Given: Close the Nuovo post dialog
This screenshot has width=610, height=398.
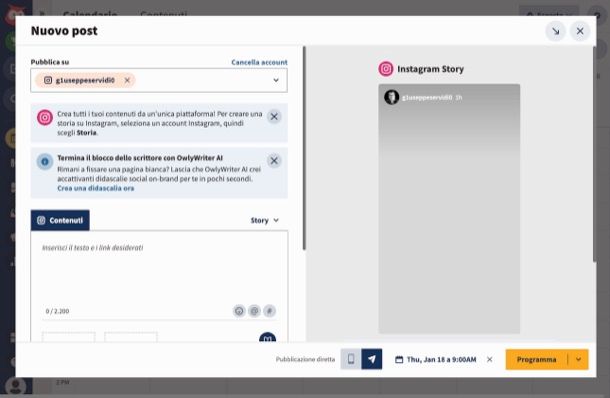Looking at the screenshot, I should [x=580, y=31].
